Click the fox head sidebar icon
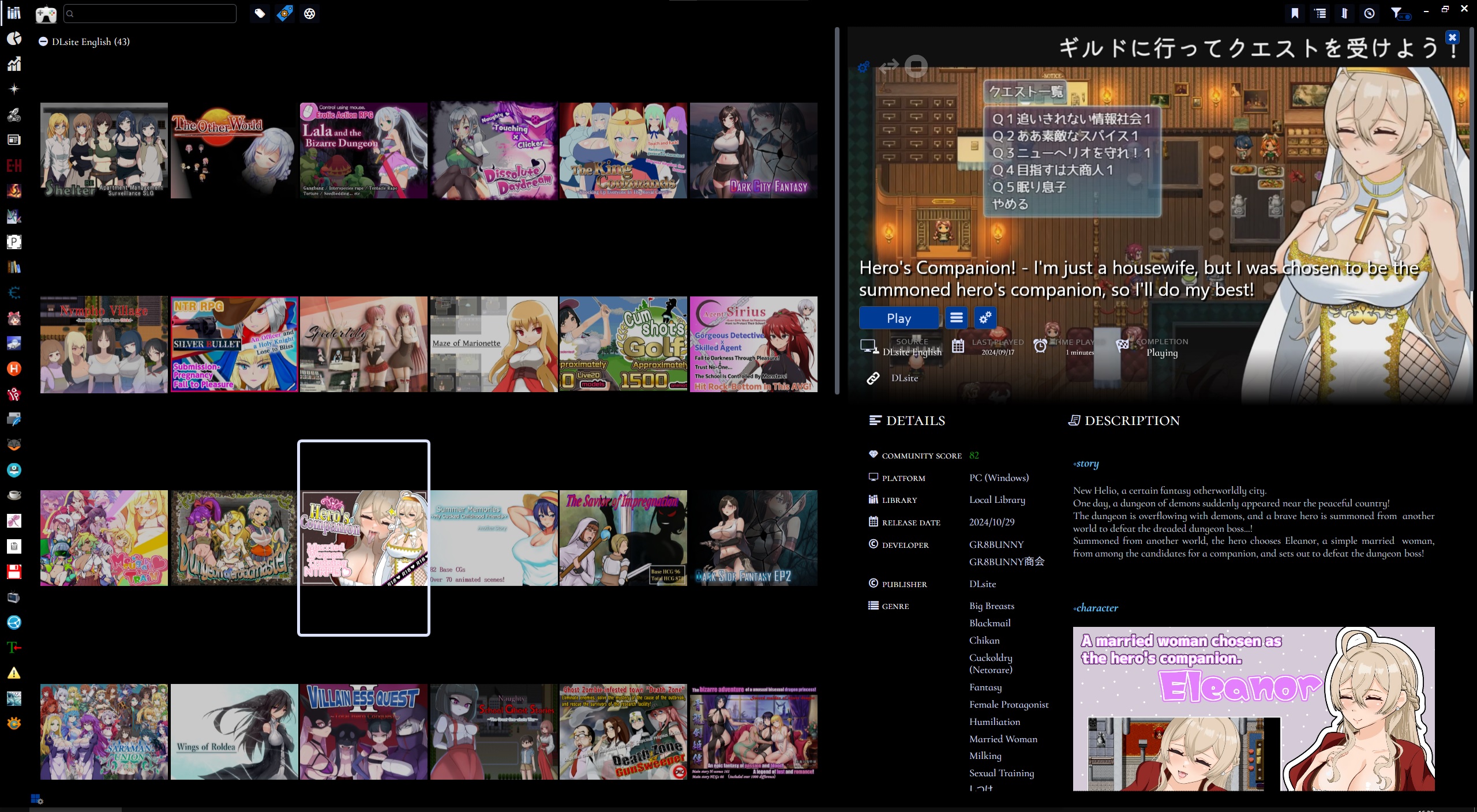This screenshot has width=1477, height=812. (x=14, y=445)
